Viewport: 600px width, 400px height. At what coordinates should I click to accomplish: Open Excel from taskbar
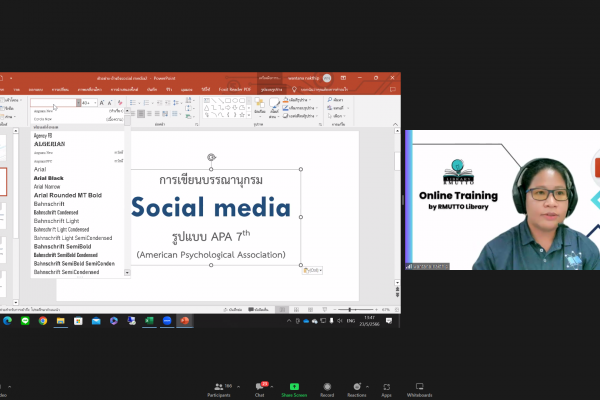149,321
